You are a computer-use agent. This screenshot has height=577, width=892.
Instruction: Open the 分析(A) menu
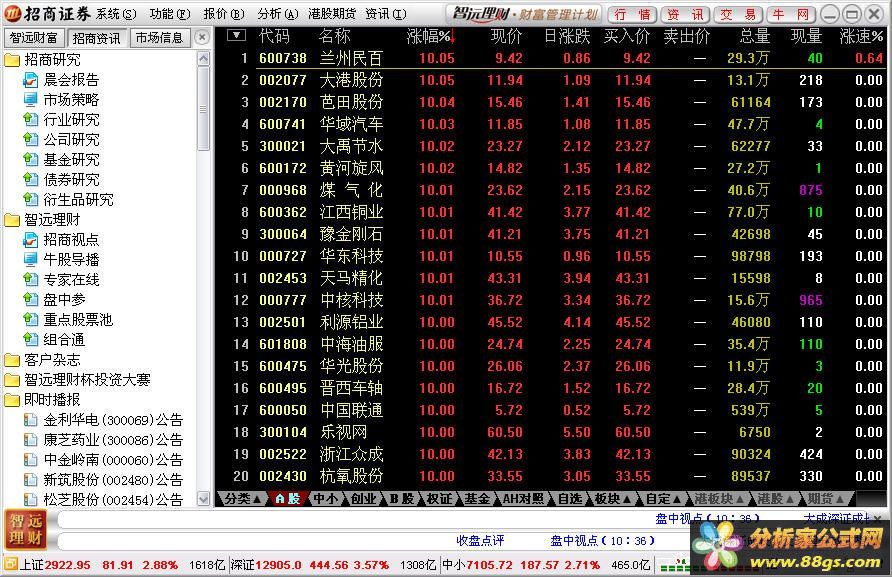tap(278, 14)
